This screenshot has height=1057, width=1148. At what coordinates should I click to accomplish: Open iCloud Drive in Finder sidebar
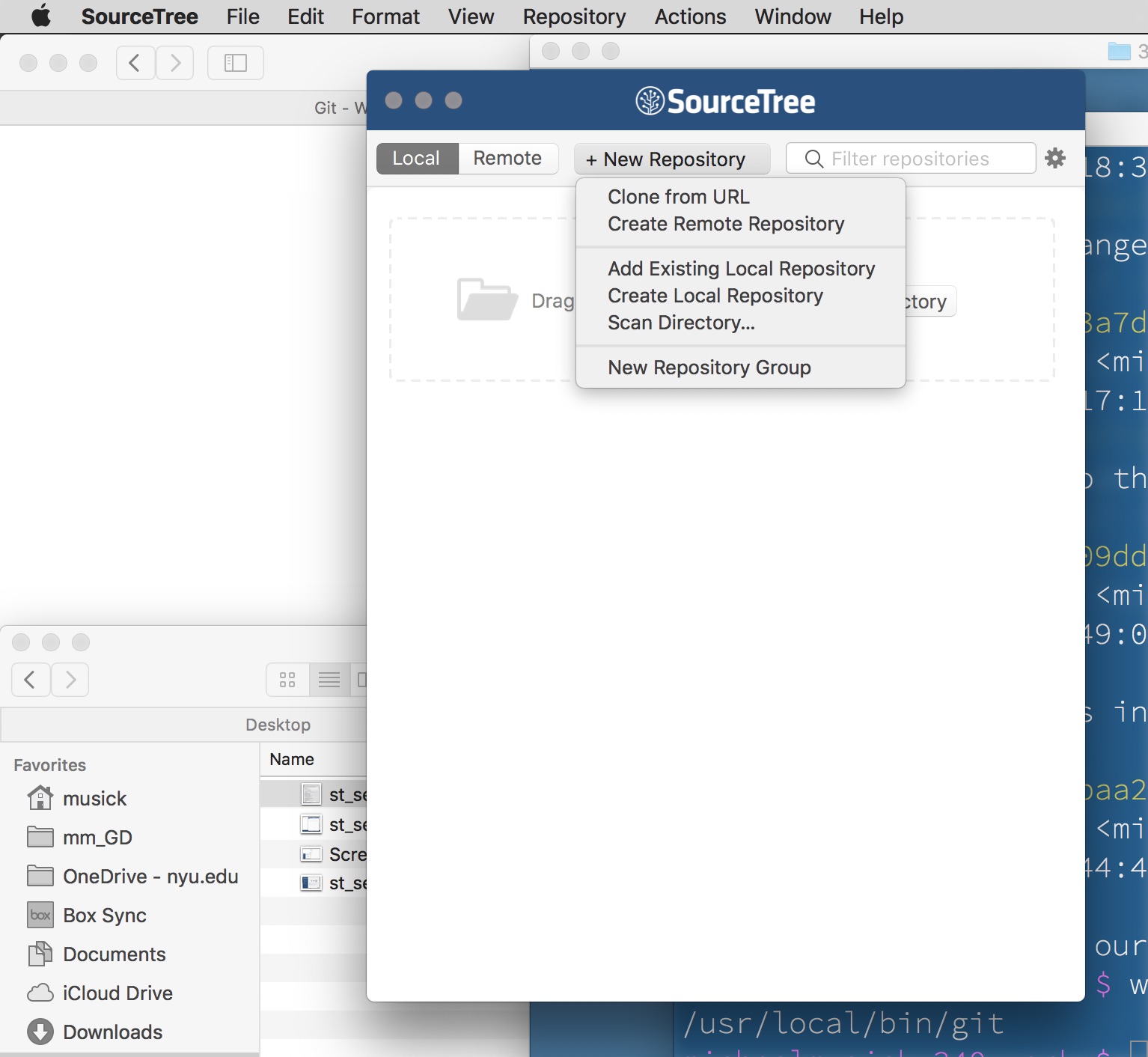pos(100,993)
